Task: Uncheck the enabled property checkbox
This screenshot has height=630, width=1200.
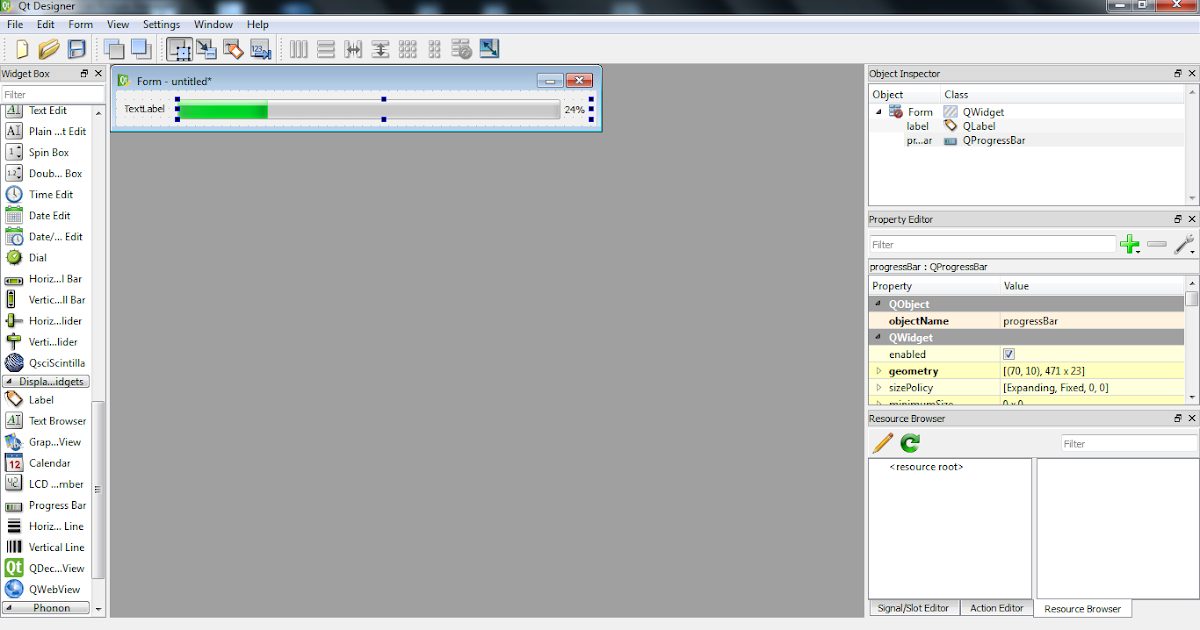Action: click(x=1009, y=353)
